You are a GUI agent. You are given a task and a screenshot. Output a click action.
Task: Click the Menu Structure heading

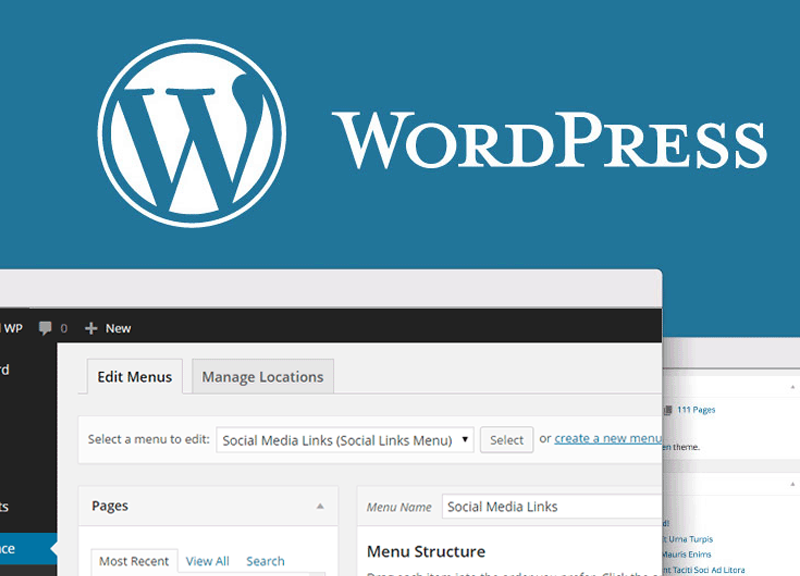(426, 552)
